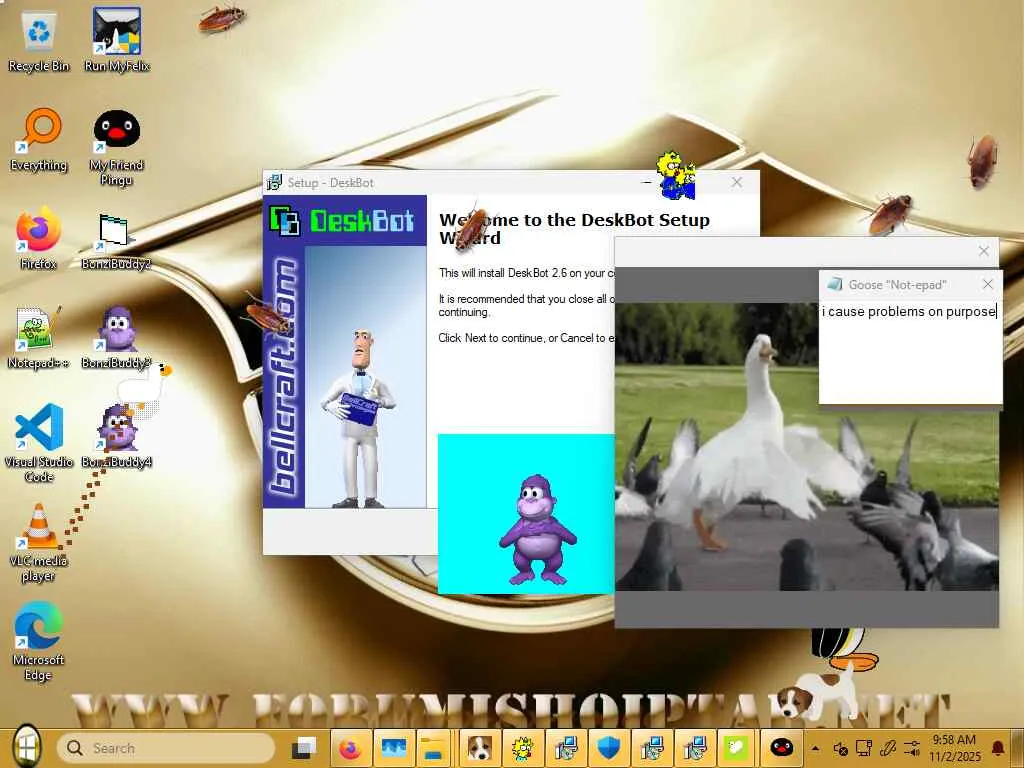This screenshot has height=768, width=1024.
Task: Open the BonziBuddy3 desktop shortcut
Action: click(x=116, y=338)
